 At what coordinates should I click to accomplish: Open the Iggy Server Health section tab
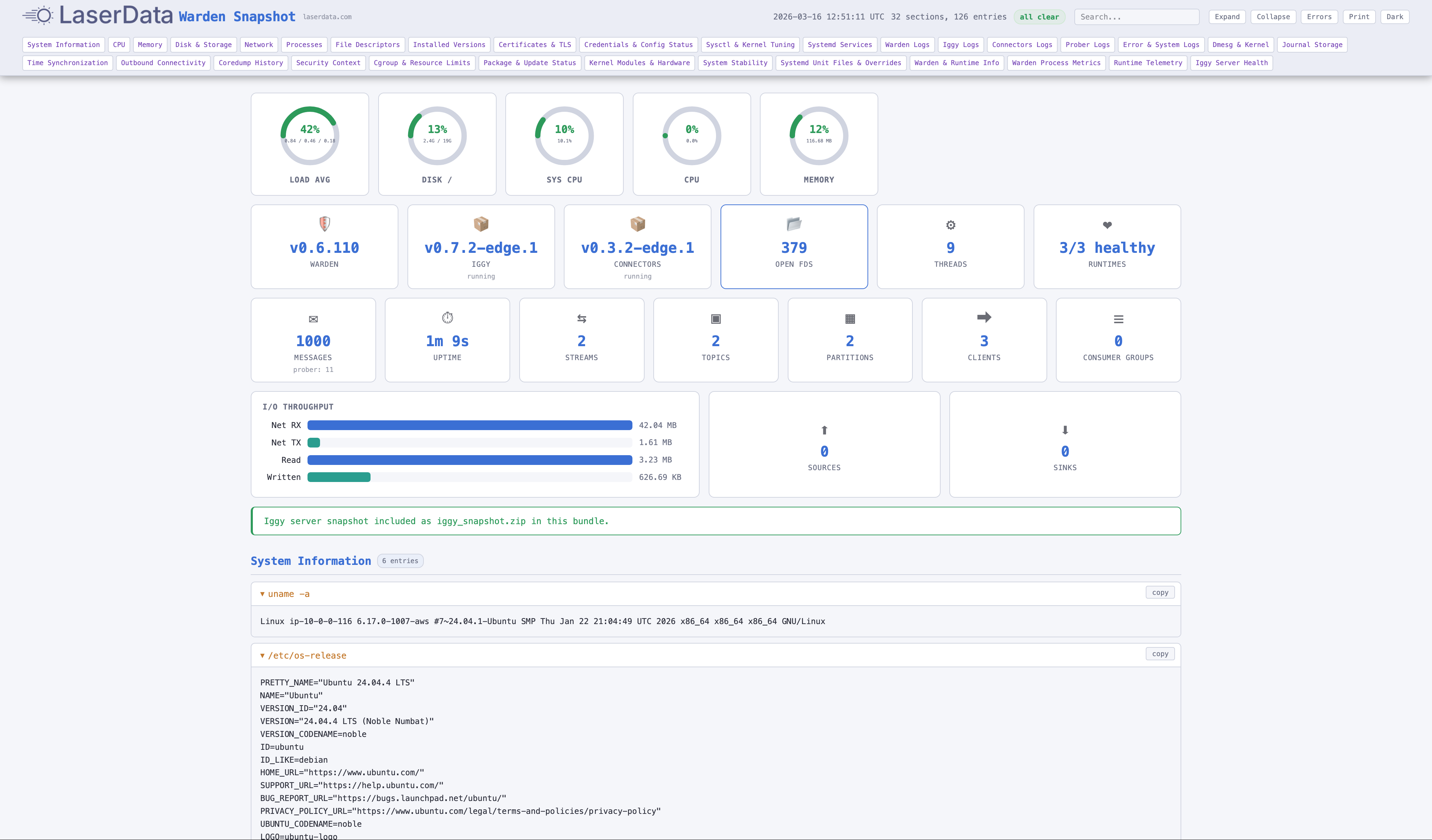(x=1231, y=63)
